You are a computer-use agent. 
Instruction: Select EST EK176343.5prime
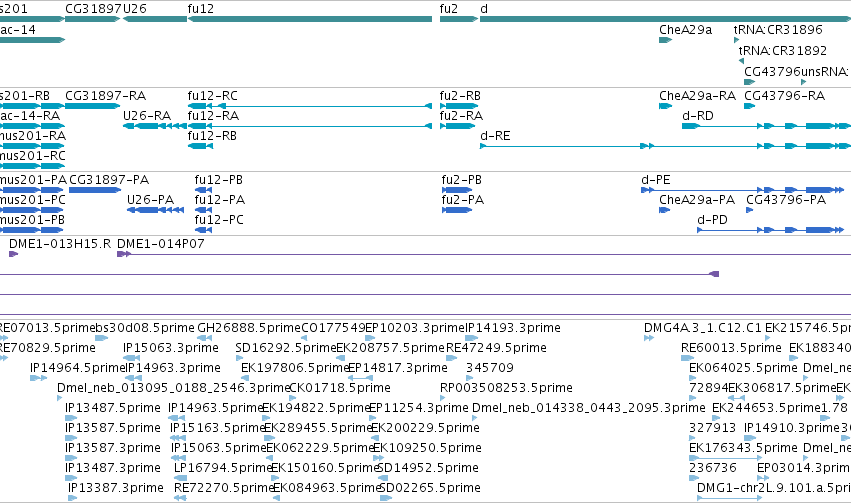pos(726,458)
